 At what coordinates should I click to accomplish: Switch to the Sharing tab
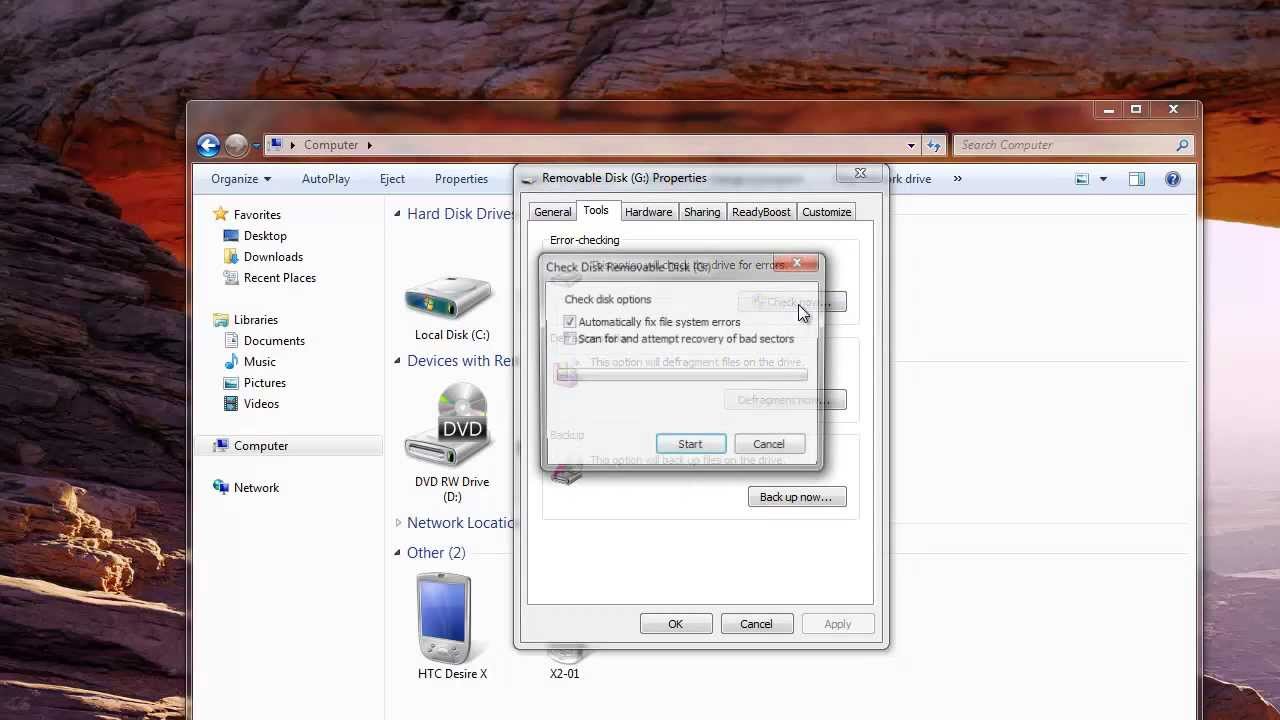(x=702, y=212)
